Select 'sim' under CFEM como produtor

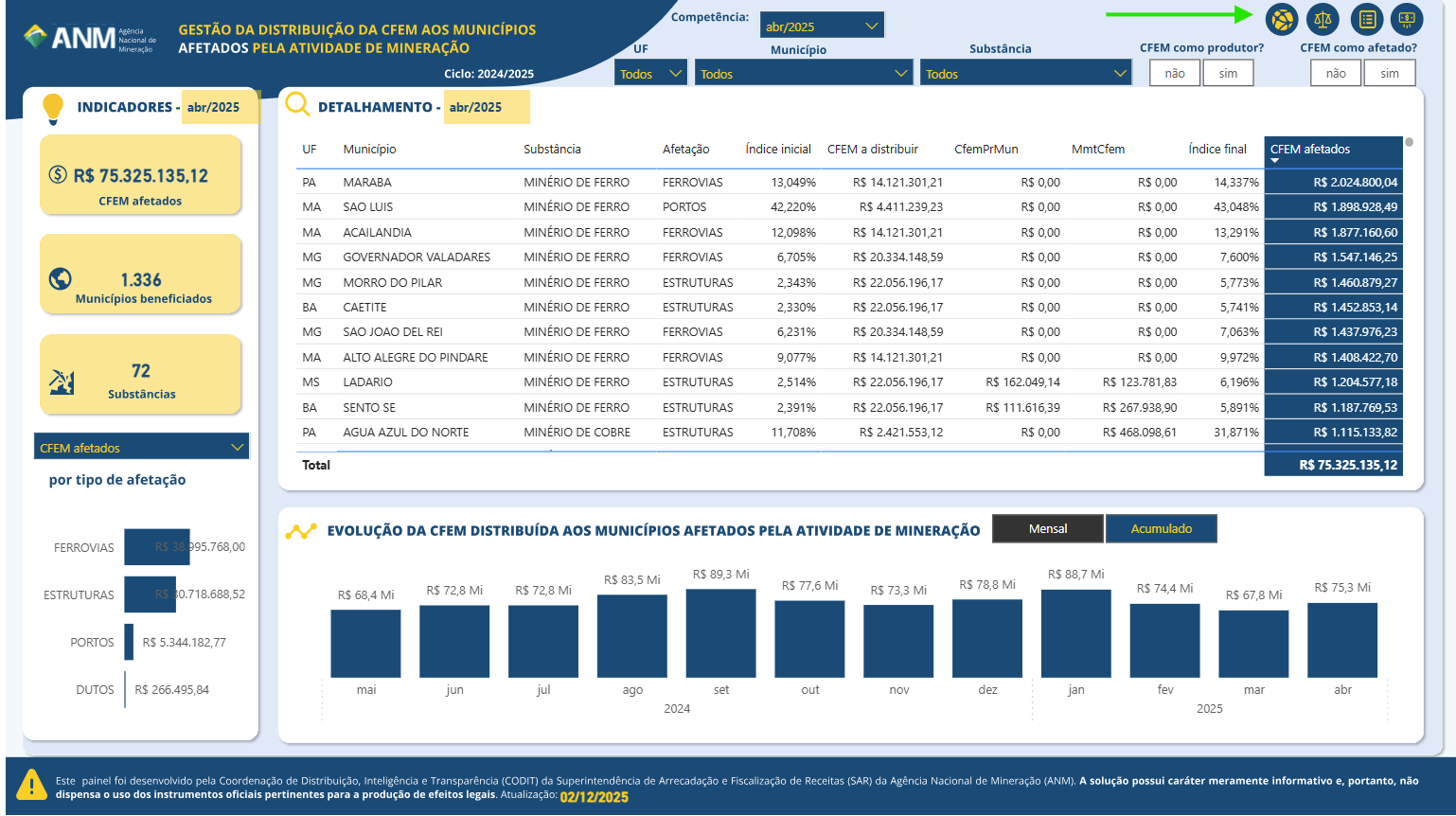point(1228,73)
